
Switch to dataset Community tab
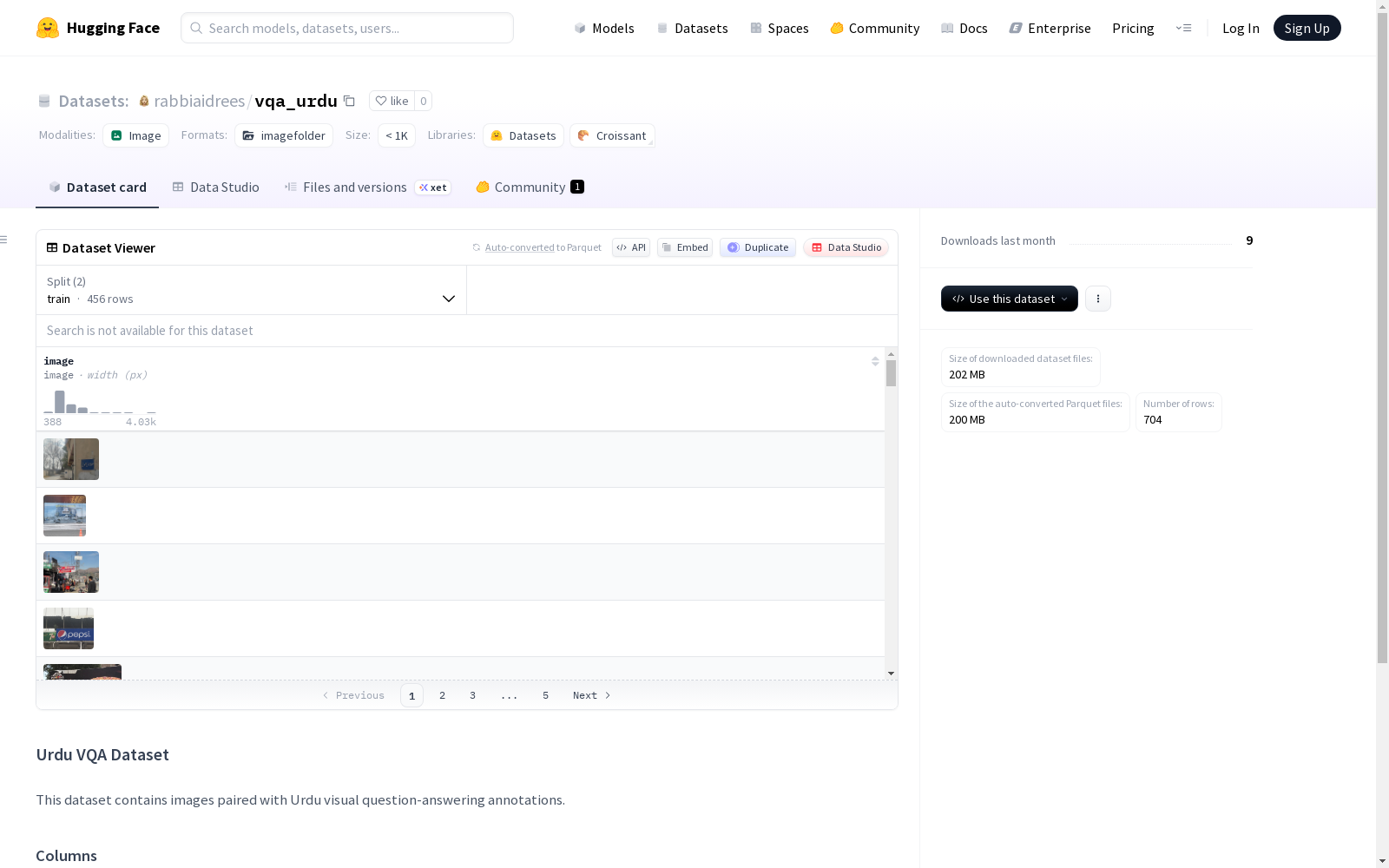[530, 187]
